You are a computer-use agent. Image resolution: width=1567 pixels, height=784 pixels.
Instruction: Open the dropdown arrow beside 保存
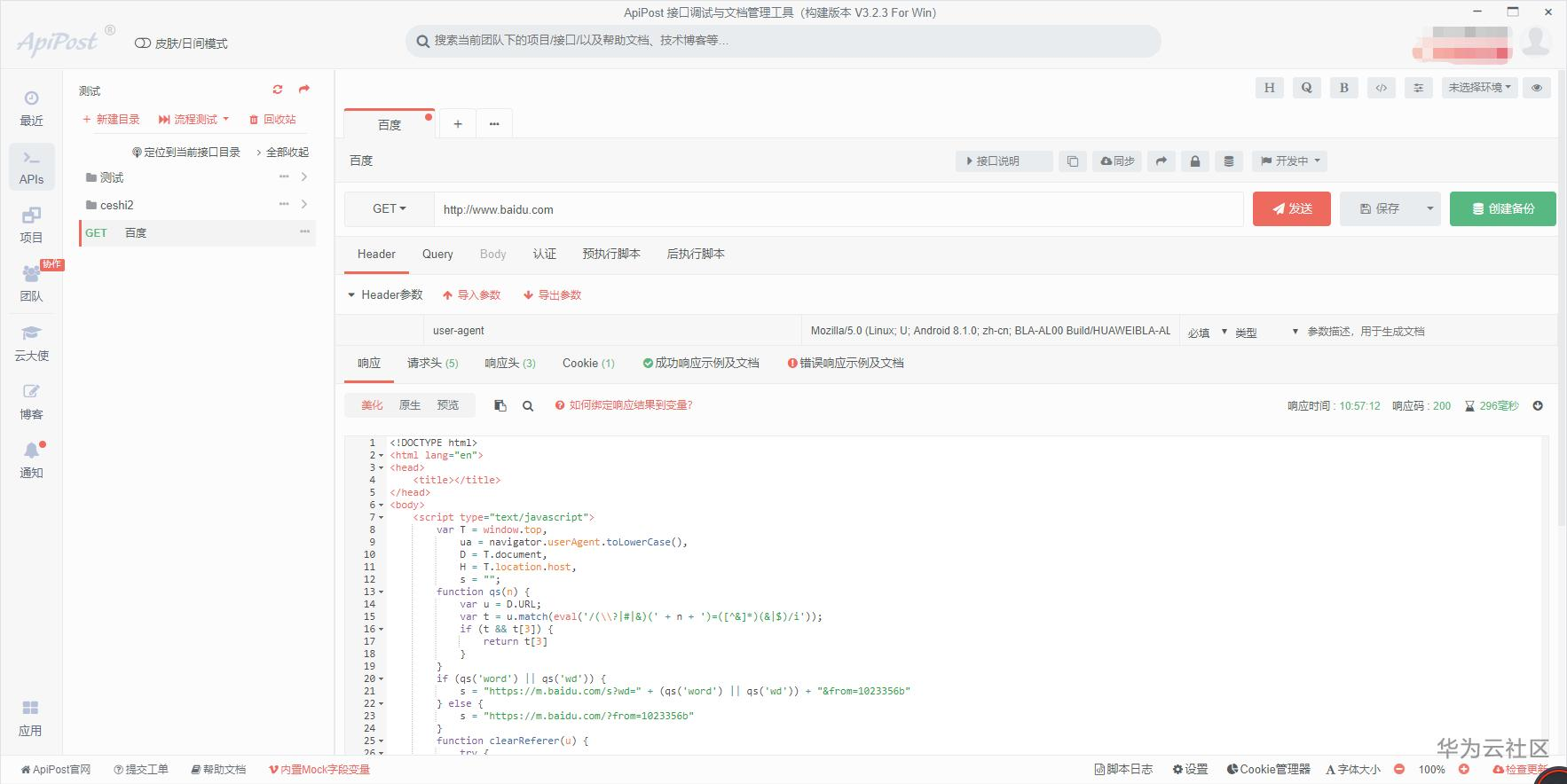coord(1429,209)
